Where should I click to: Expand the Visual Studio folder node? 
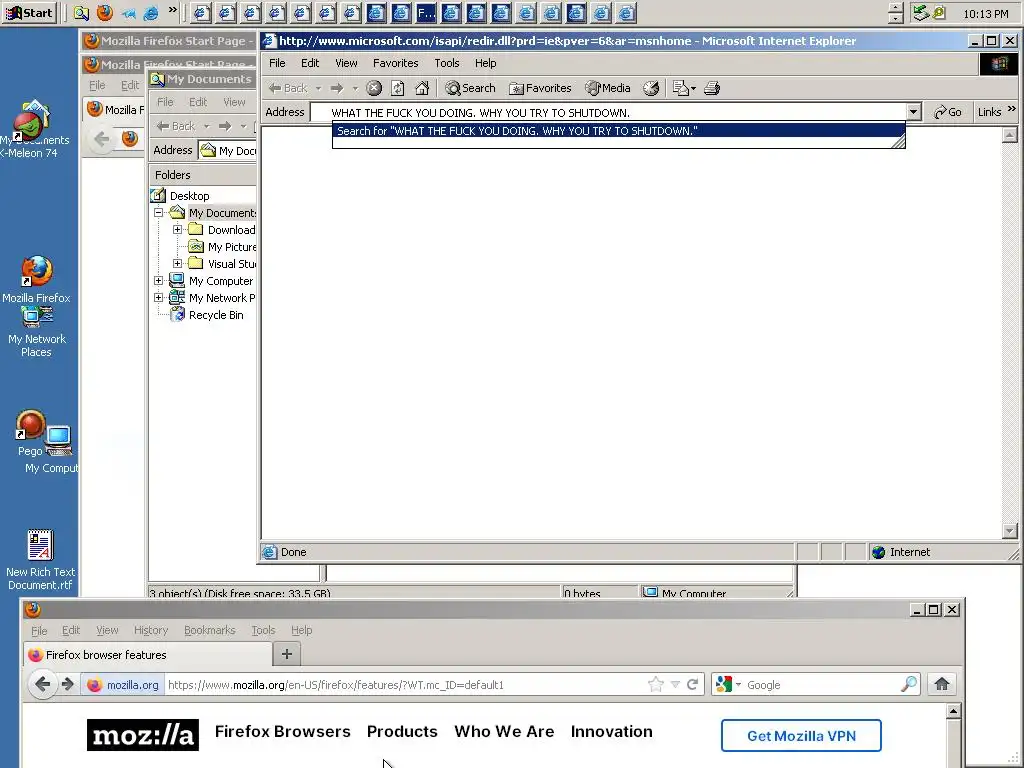tap(177, 264)
